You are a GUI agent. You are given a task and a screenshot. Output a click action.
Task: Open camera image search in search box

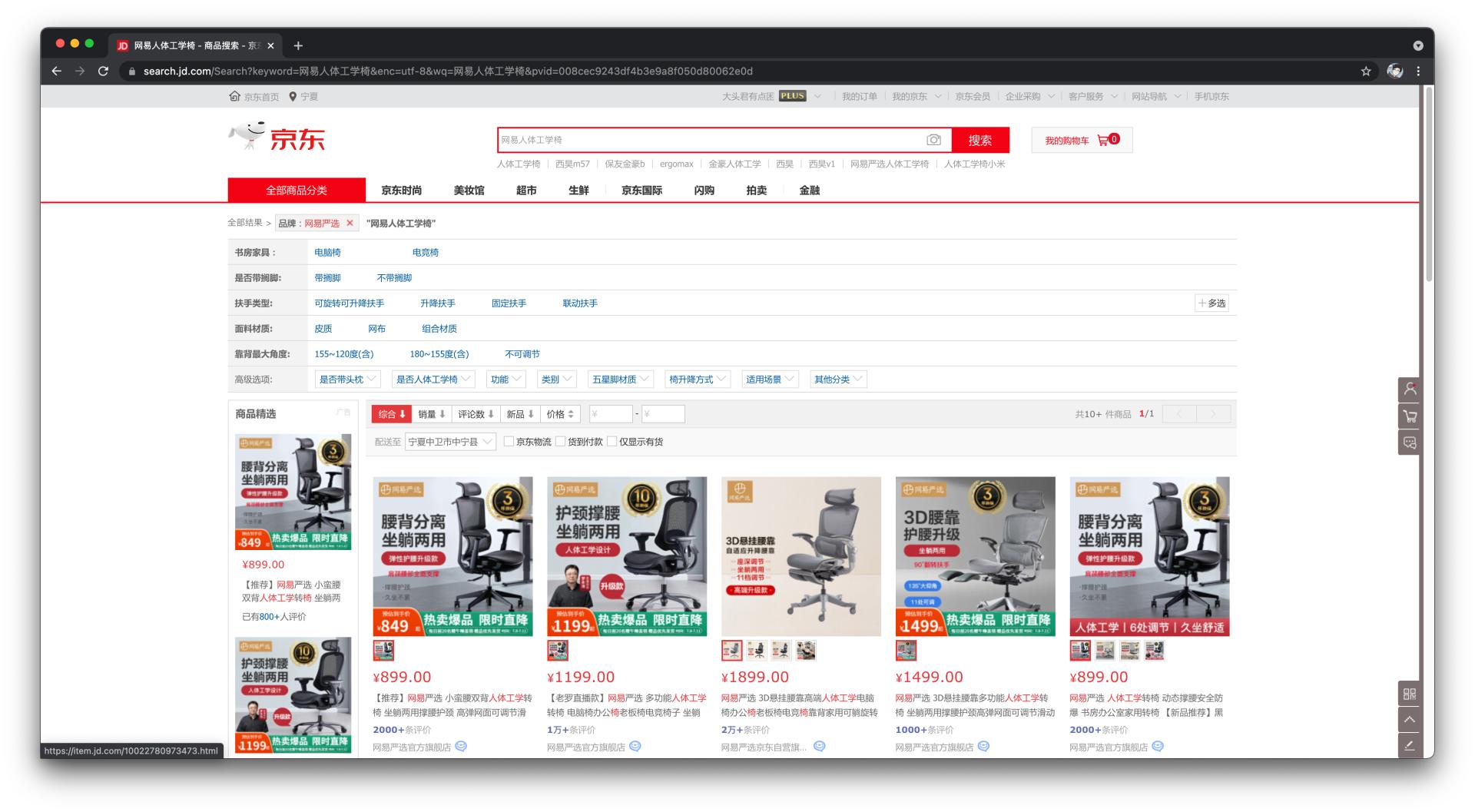click(933, 140)
